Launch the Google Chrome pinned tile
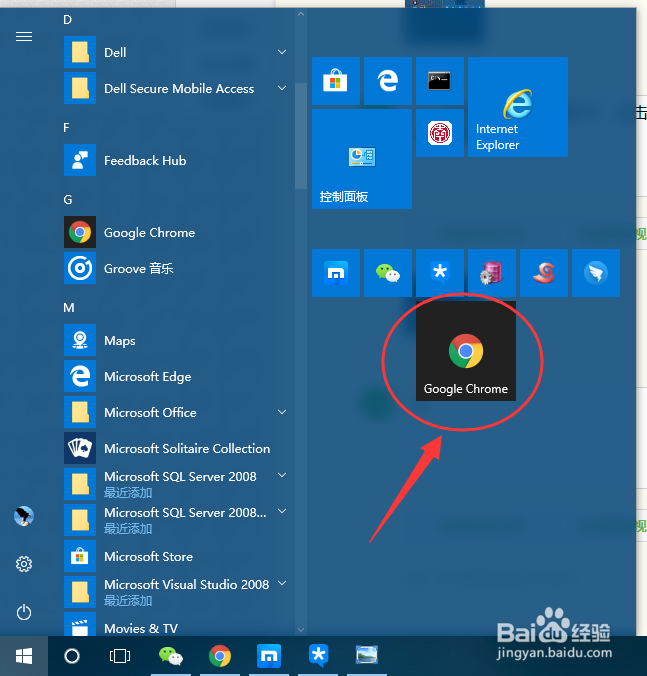Image resolution: width=647 pixels, height=676 pixels. tap(466, 351)
